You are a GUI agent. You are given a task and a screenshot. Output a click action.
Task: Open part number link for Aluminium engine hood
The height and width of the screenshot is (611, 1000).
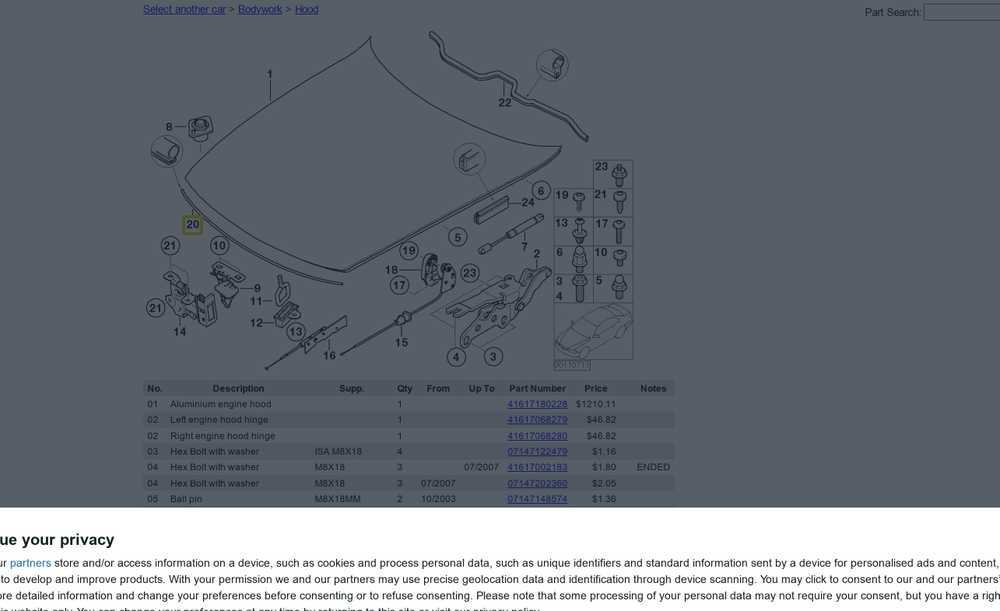tap(537, 404)
